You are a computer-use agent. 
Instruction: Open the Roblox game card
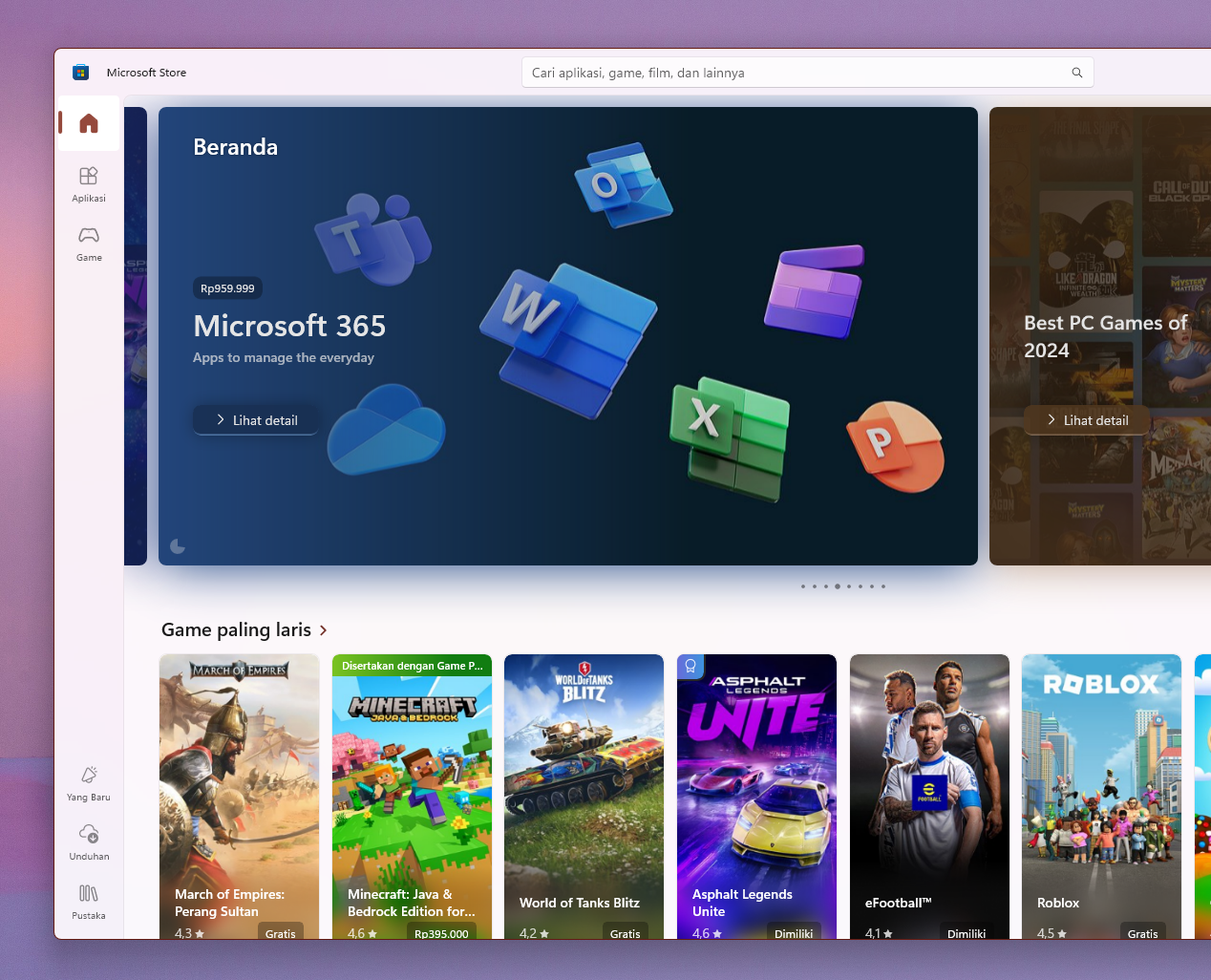tap(1101, 797)
